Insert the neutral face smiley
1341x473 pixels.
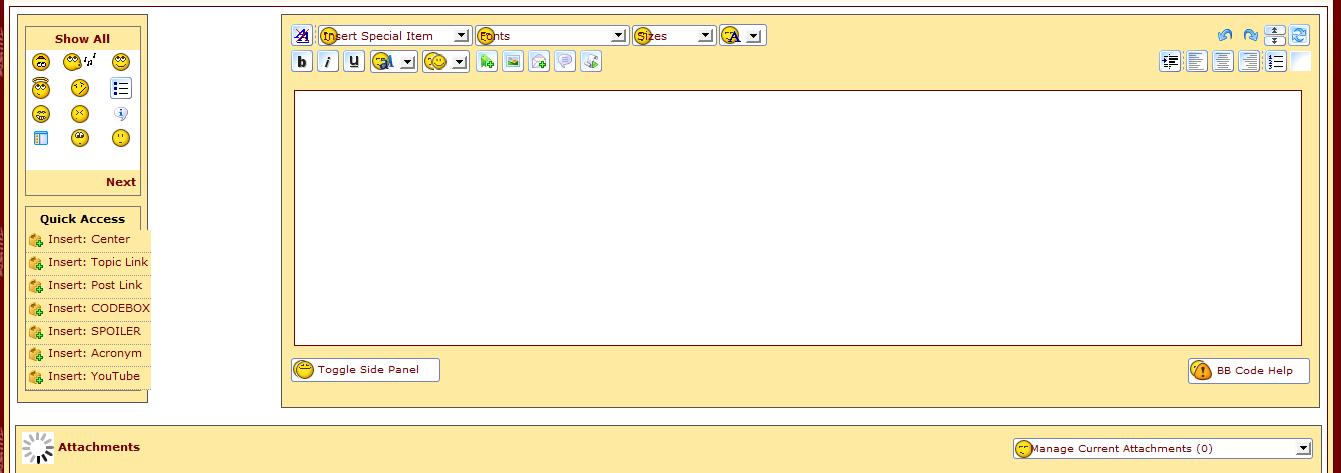pos(121,138)
